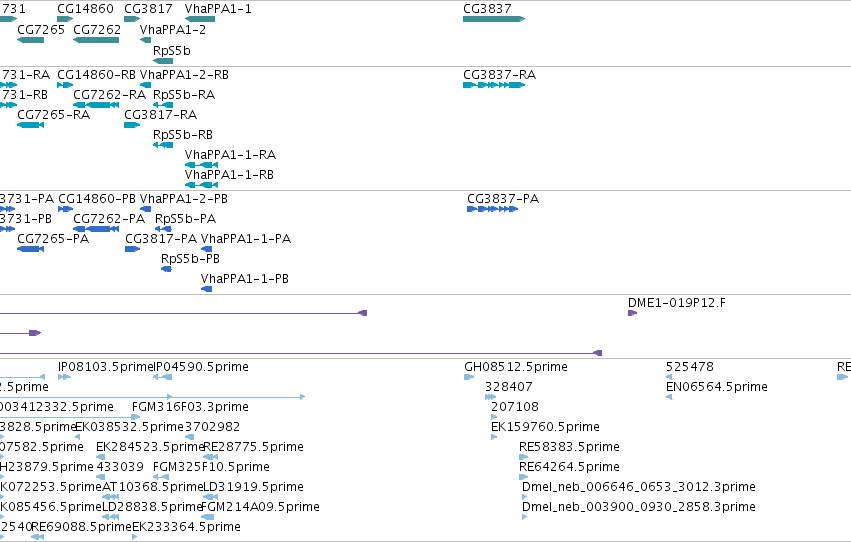Viewport: 851px width, 542px height.
Task: Select the CG7265 gene label
Action: (x=41, y=30)
